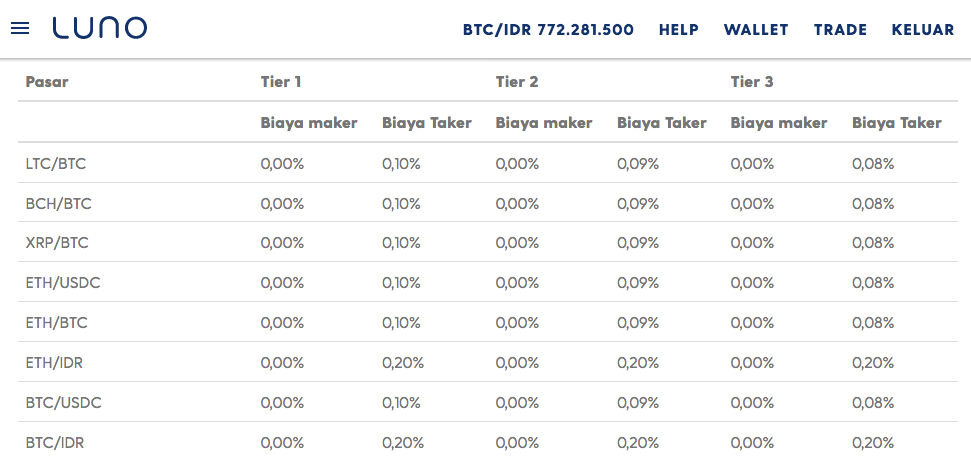Click the ETH/IDR pair cell

[54, 363]
